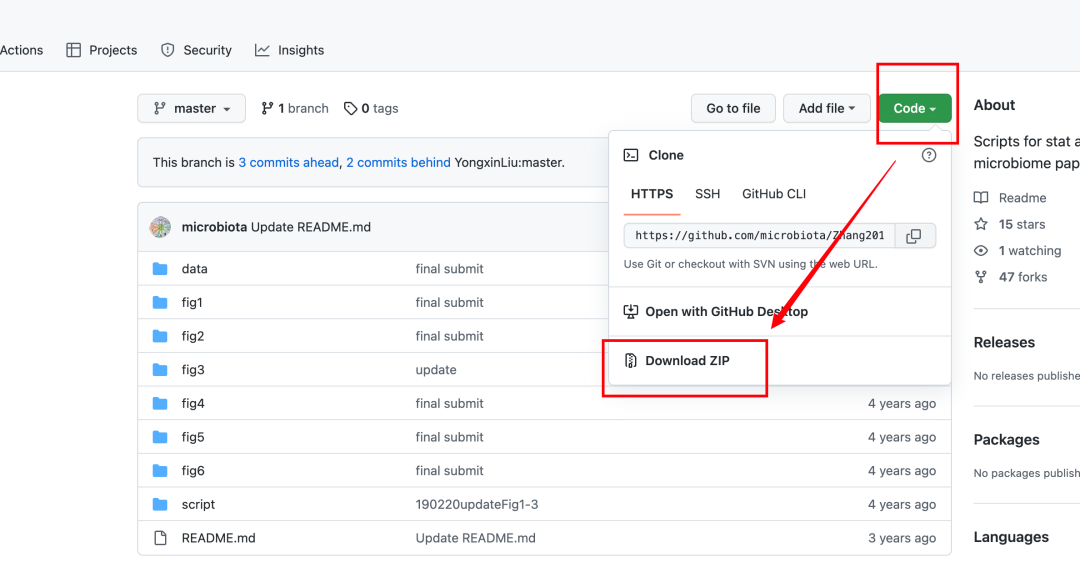Viewport: 1080px width, 562px height.
Task: Click the eye icon beside 1 watching
Action: [981, 251]
